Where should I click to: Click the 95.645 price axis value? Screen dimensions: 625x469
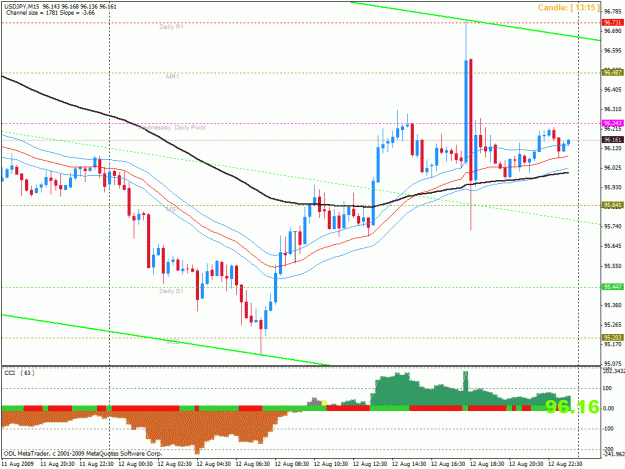pyautogui.click(x=613, y=245)
